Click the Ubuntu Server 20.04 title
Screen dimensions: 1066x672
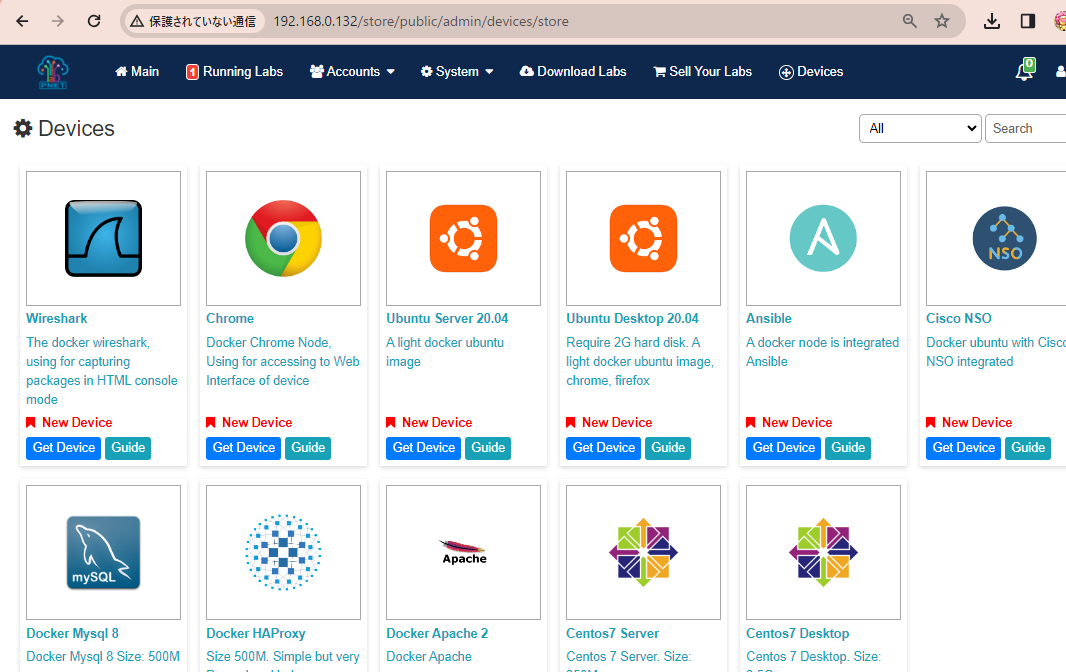pyautogui.click(x=447, y=318)
